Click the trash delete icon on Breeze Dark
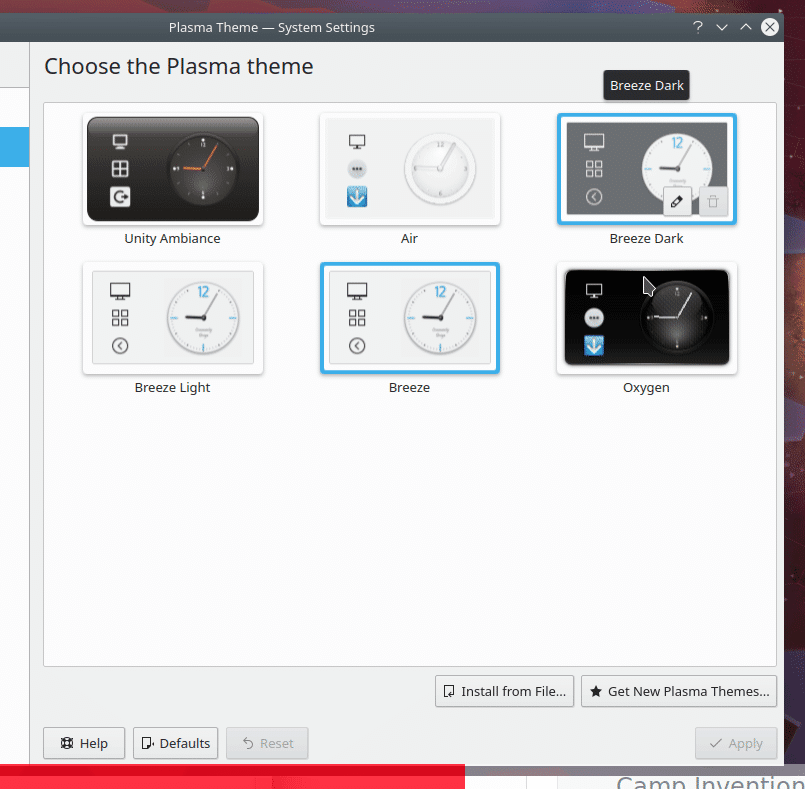The image size is (805, 789). [713, 201]
